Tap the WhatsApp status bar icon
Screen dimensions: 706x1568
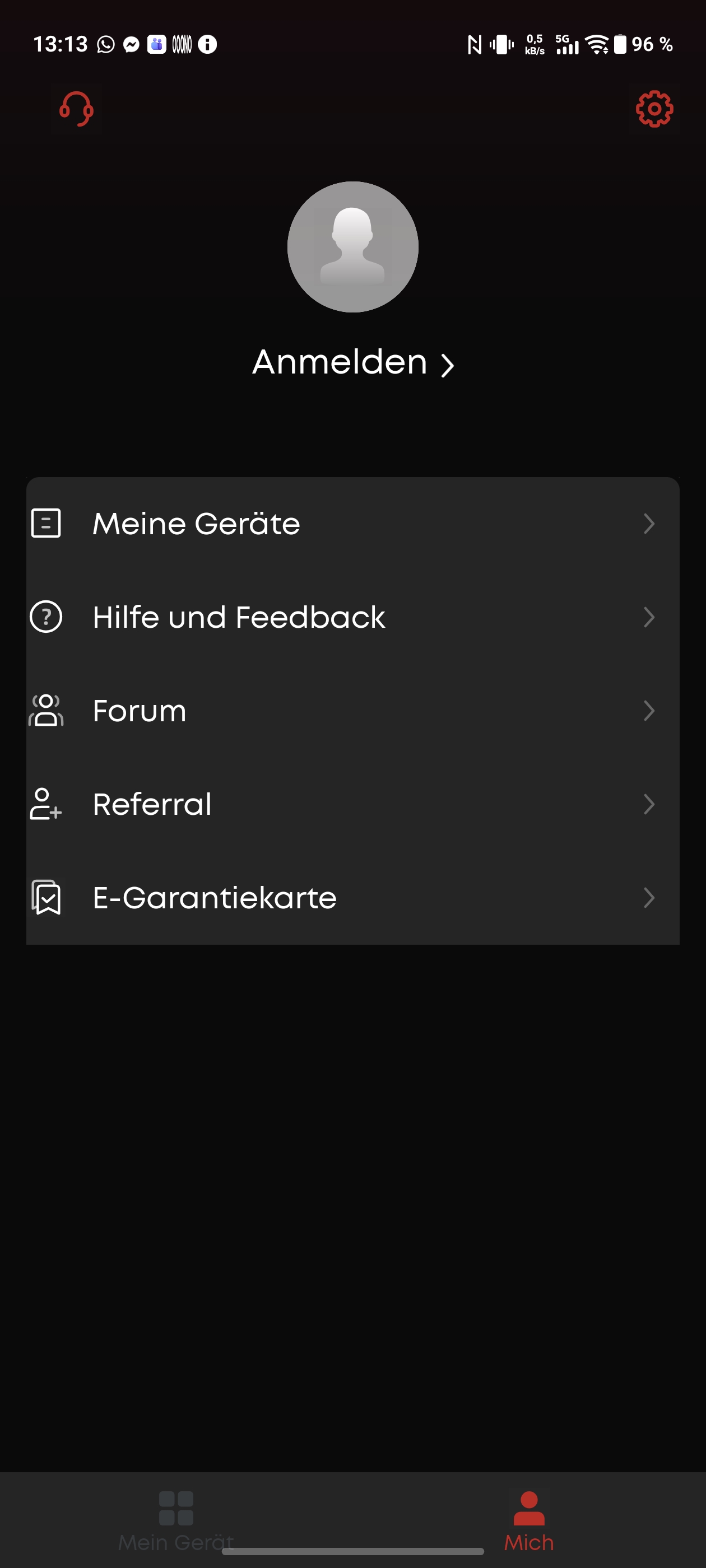point(105,44)
